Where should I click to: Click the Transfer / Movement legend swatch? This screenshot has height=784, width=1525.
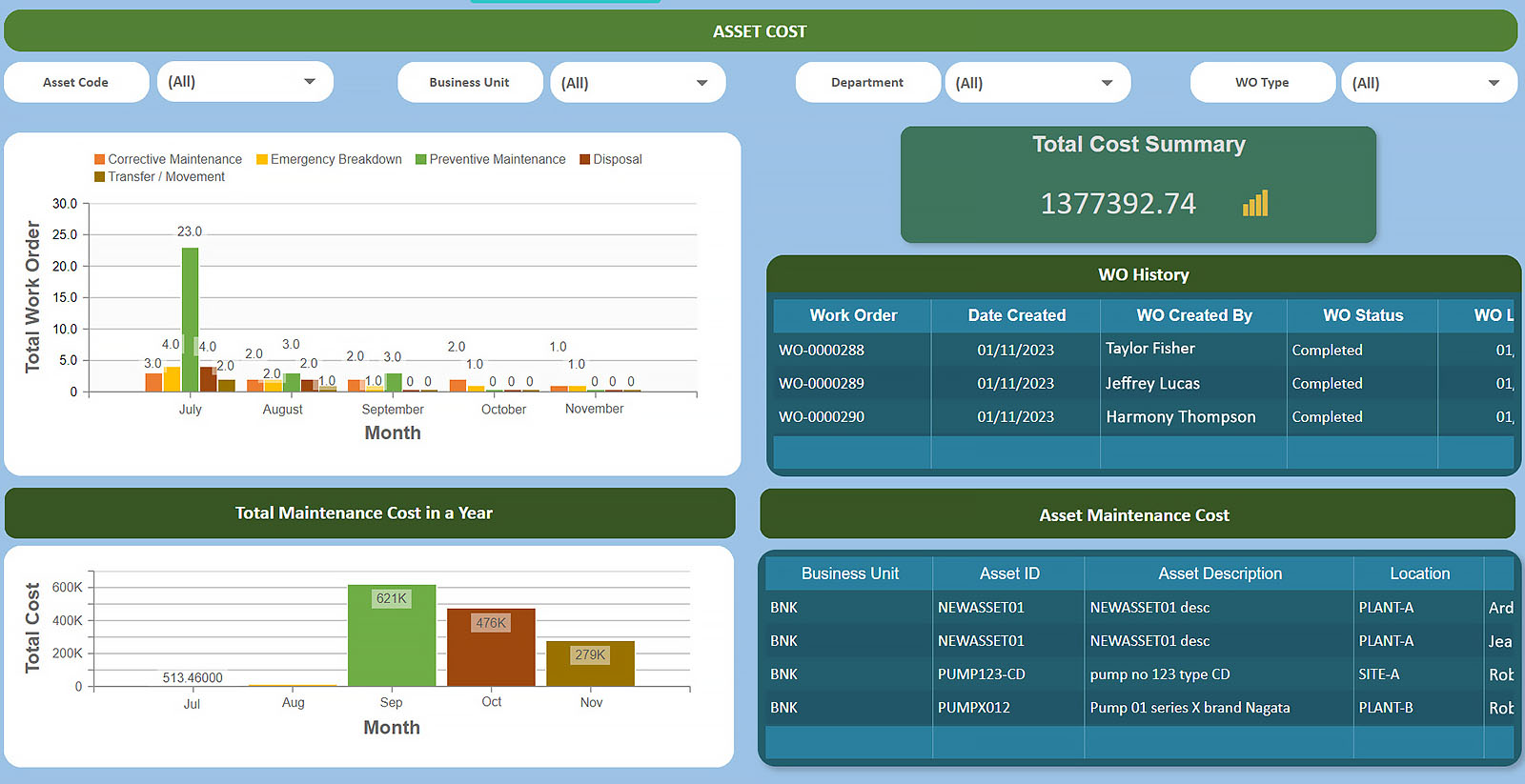click(x=99, y=177)
